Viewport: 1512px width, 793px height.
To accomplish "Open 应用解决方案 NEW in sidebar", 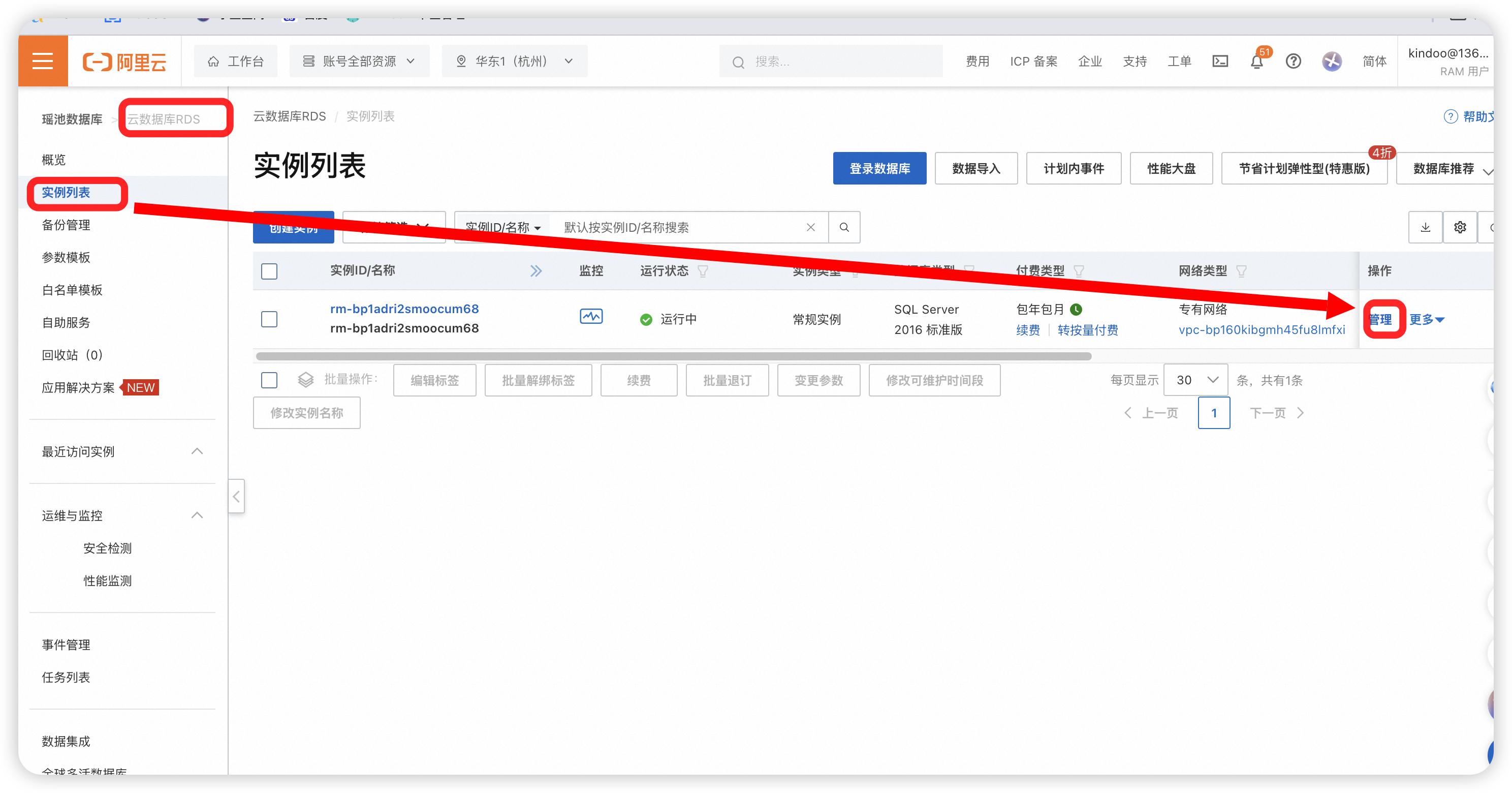I will [x=100, y=387].
